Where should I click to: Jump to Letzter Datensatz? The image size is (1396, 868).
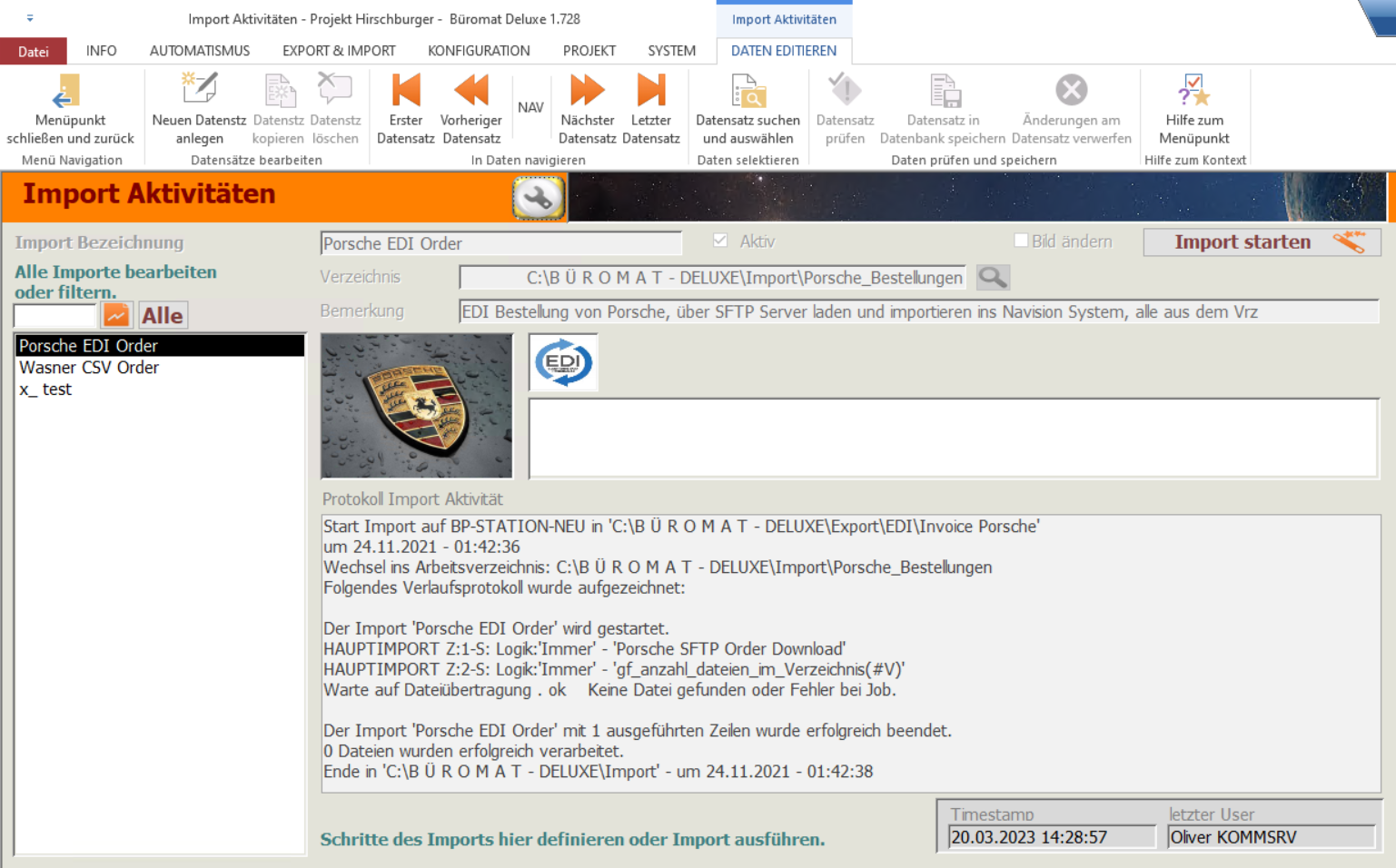650,91
